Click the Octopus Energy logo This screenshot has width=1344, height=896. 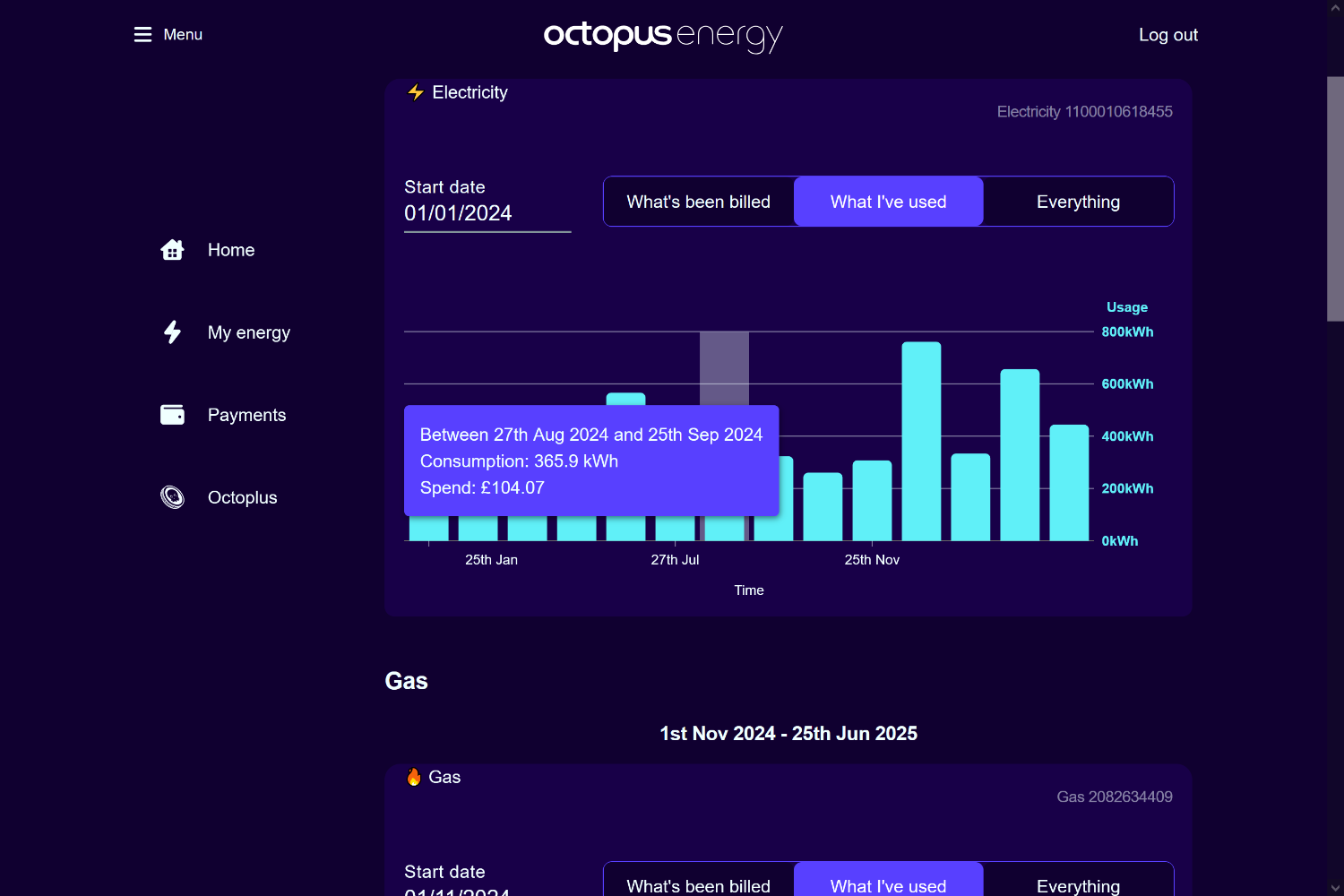[x=663, y=36]
